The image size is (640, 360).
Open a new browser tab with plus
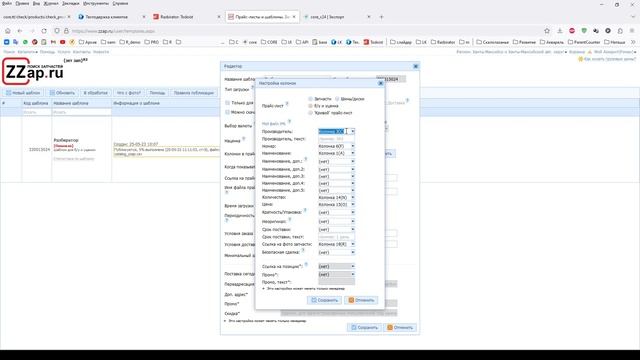[381, 17]
